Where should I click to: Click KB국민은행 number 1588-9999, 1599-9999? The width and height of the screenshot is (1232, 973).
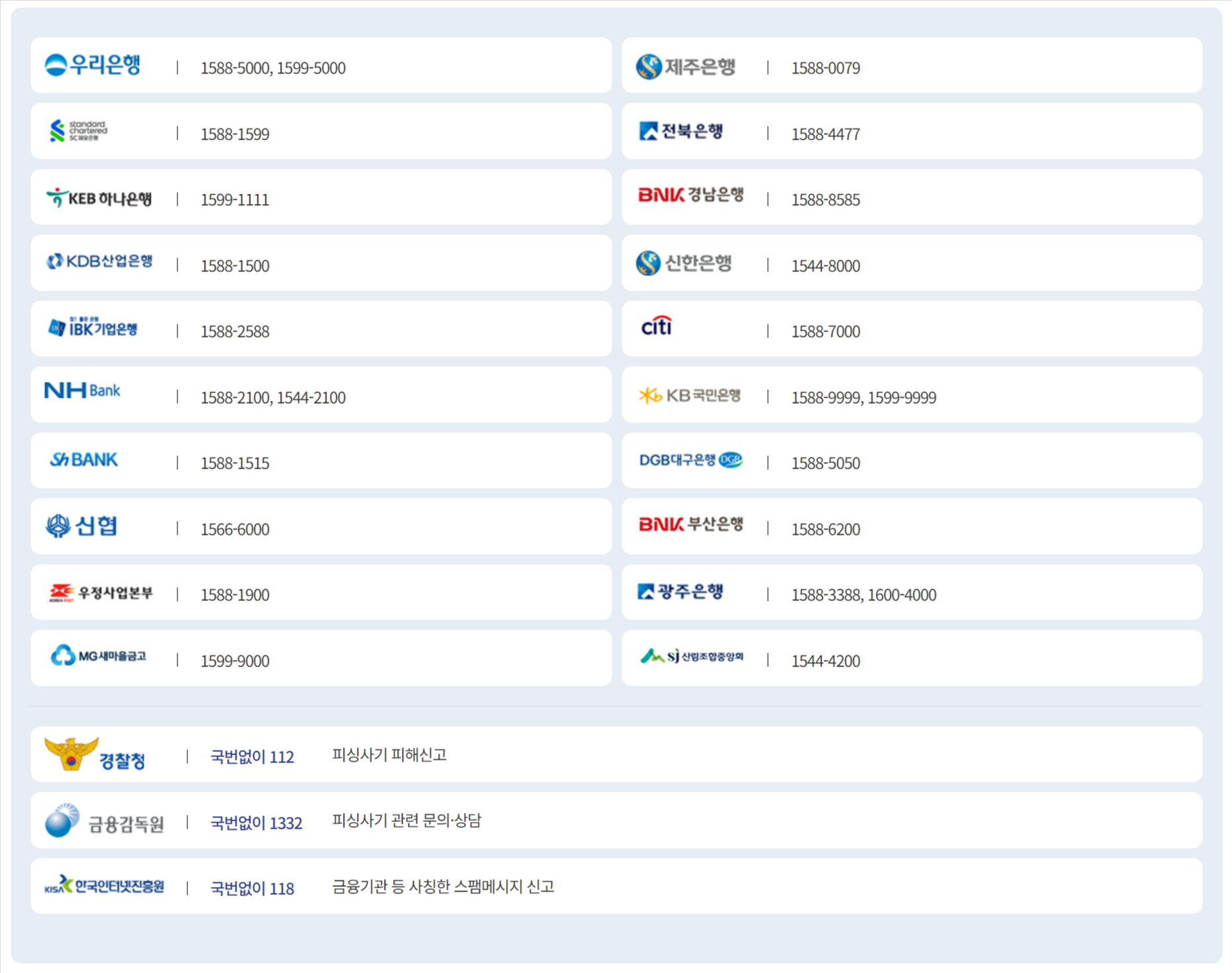864,398
